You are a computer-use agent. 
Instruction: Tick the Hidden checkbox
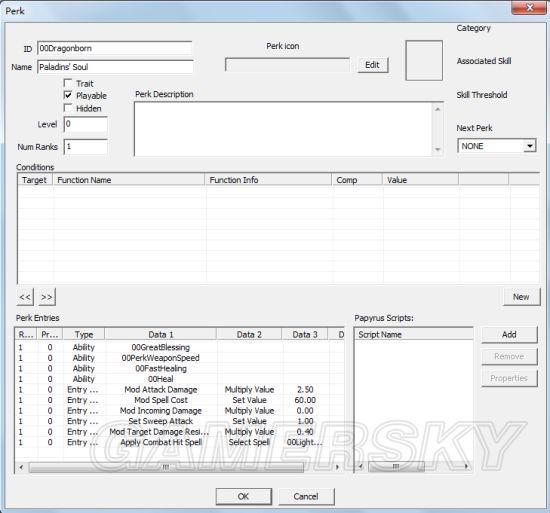68,108
